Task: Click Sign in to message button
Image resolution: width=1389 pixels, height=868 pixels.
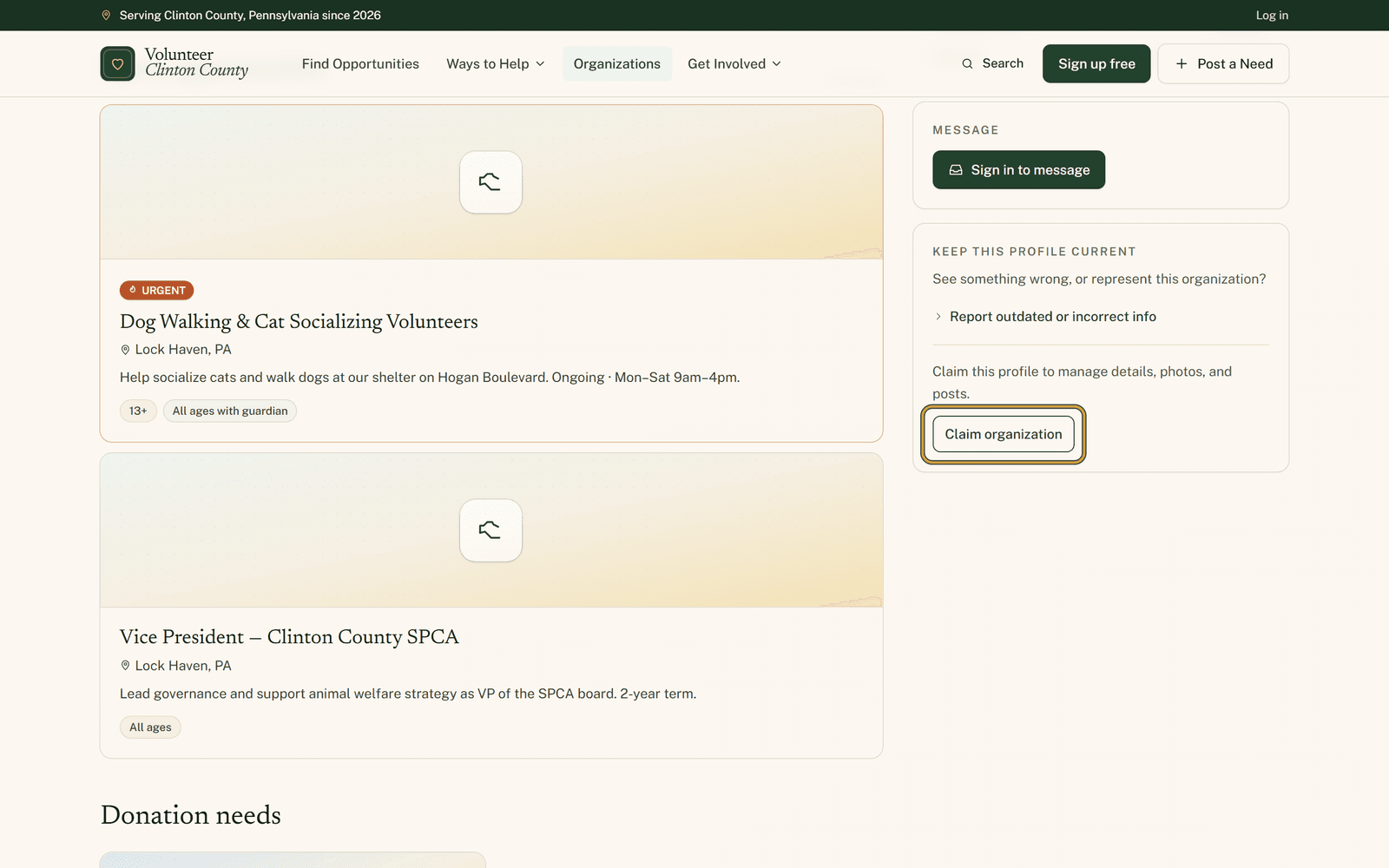Action: [1018, 170]
